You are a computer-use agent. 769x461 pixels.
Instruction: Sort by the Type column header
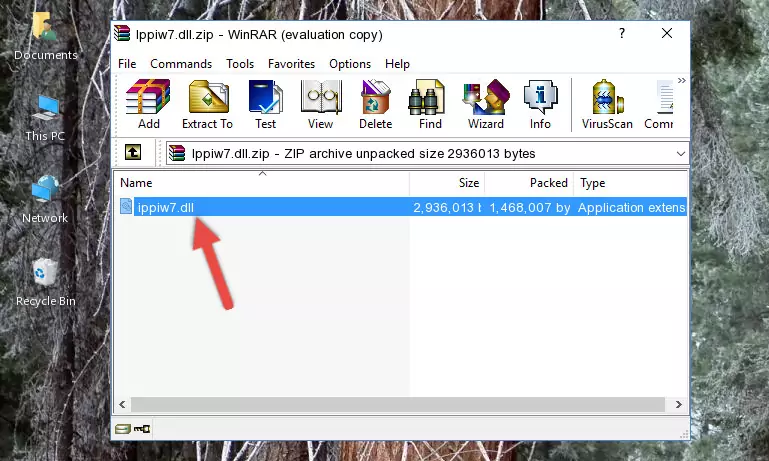click(630, 183)
